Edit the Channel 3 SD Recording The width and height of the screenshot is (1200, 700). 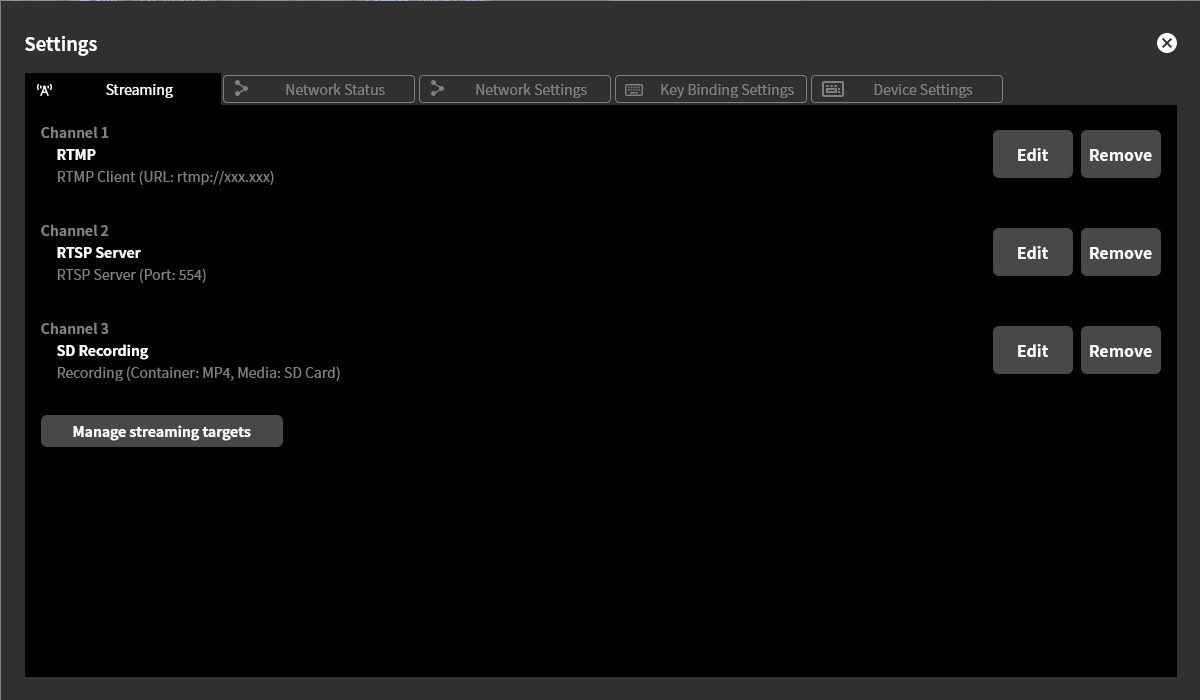[x=1032, y=350]
